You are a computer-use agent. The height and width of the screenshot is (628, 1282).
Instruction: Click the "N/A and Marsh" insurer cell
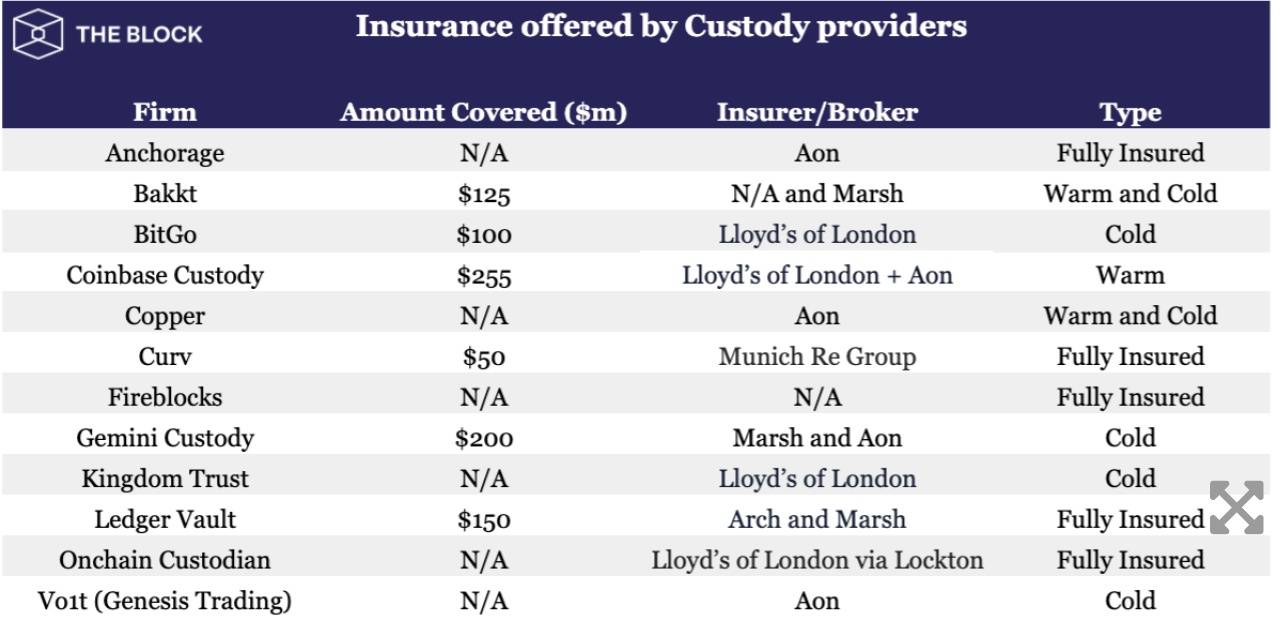click(x=817, y=194)
